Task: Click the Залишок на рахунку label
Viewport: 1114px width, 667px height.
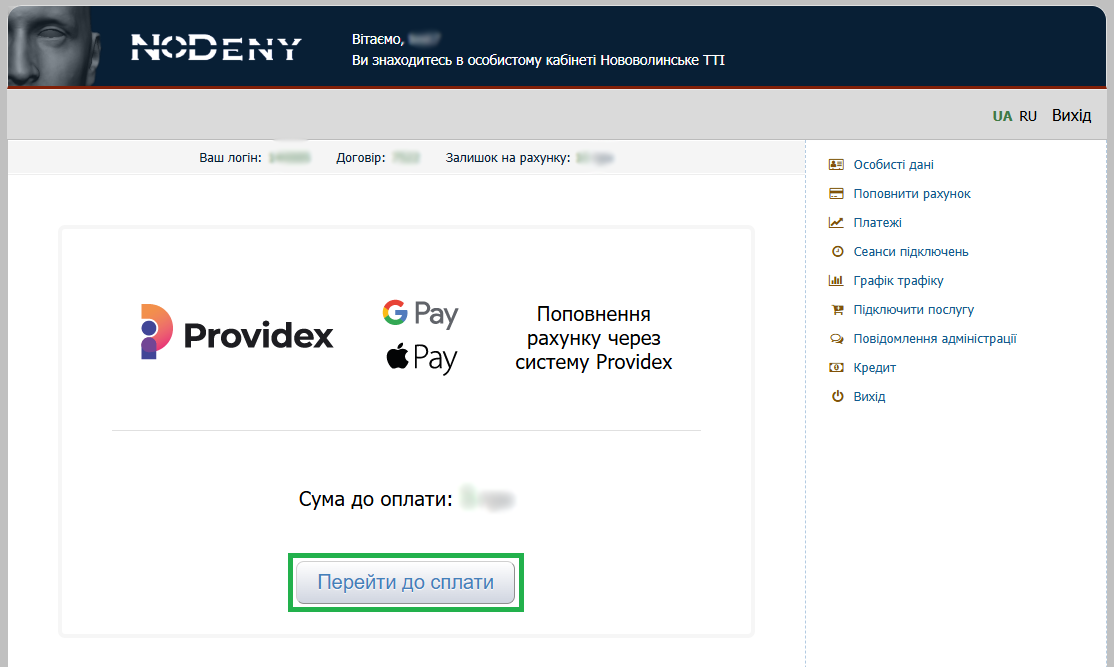Action: [x=508, y=158]
